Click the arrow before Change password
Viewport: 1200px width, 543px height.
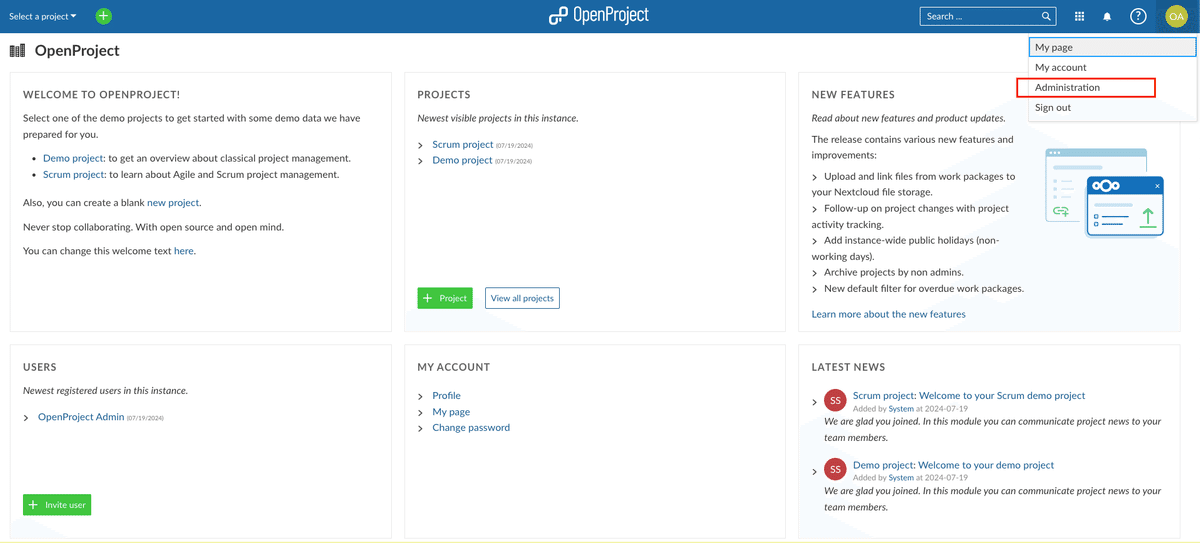point(421,428)
